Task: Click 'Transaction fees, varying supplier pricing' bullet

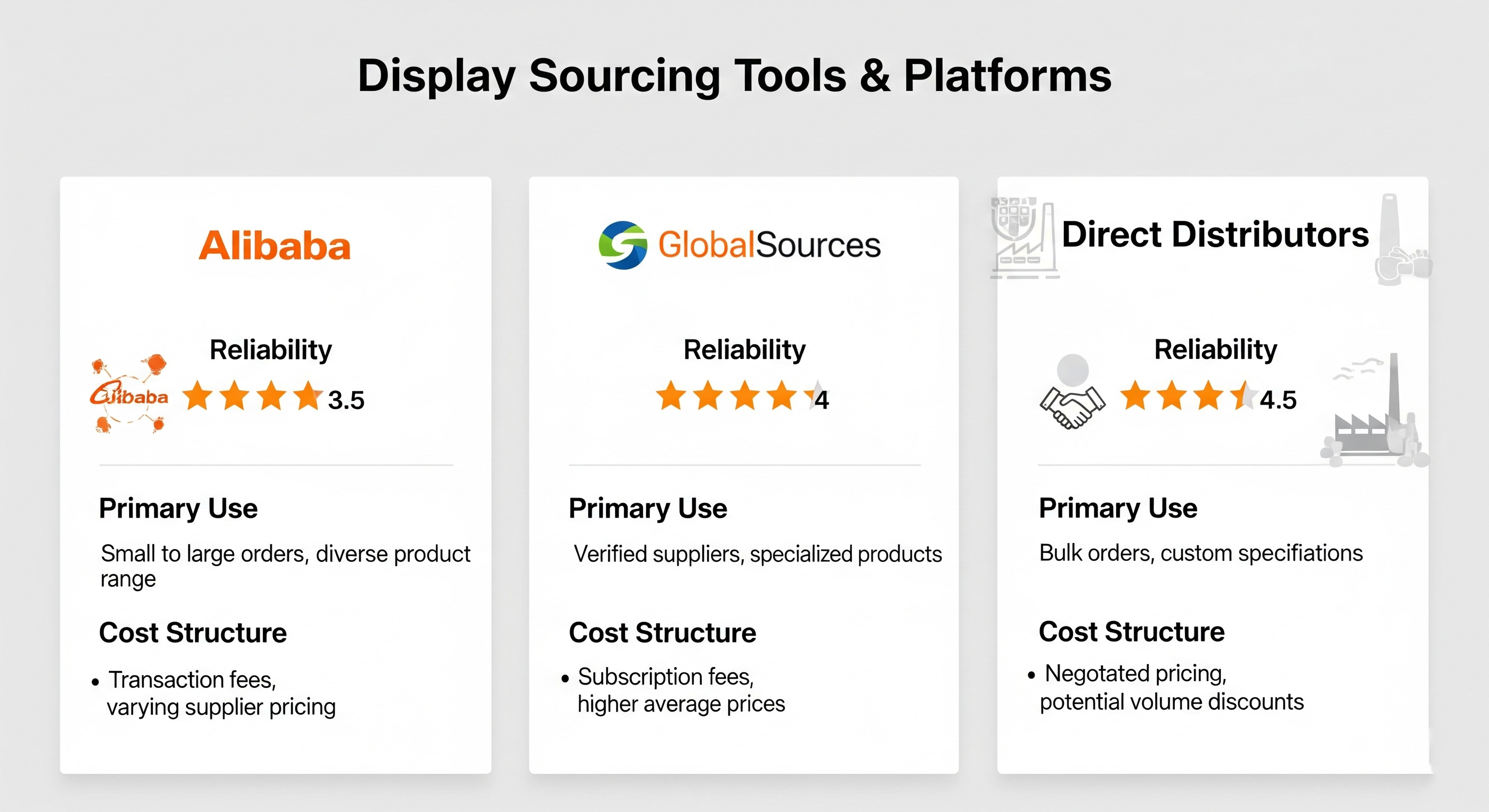Action: tap(214, 694)
